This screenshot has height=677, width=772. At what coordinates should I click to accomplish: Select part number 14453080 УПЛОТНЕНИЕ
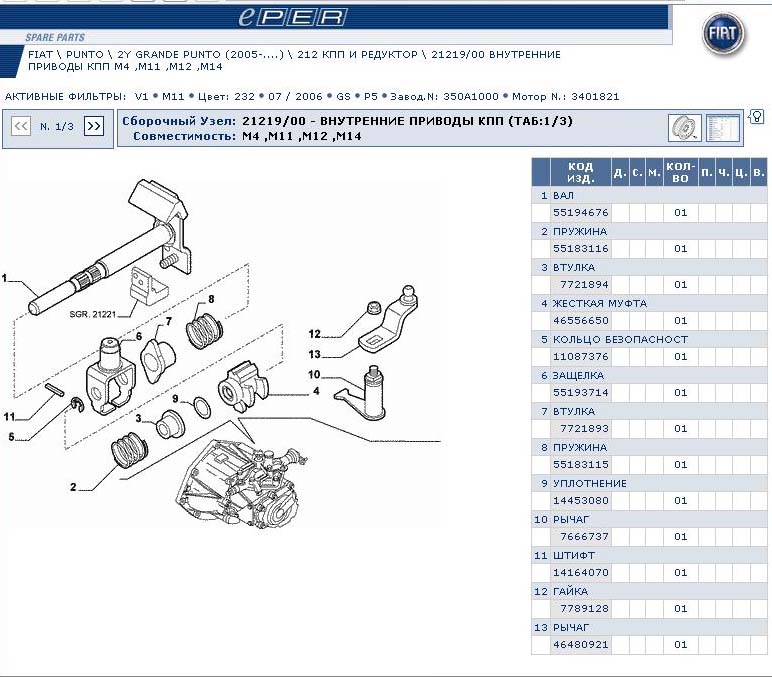tap(580, 501)
